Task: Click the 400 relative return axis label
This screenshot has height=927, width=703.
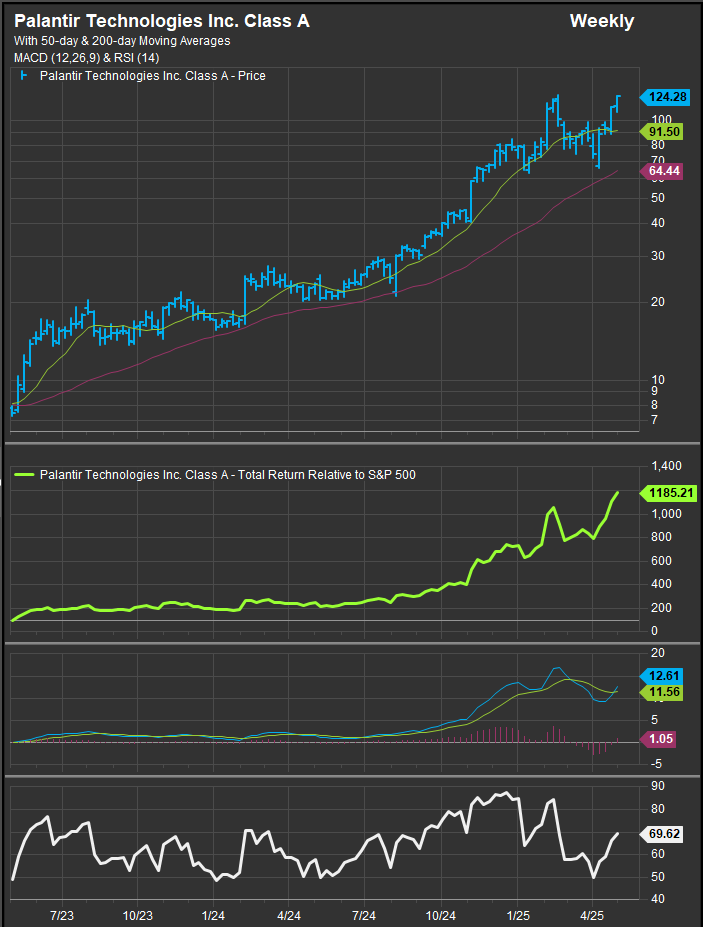Action: pos(662,584)
